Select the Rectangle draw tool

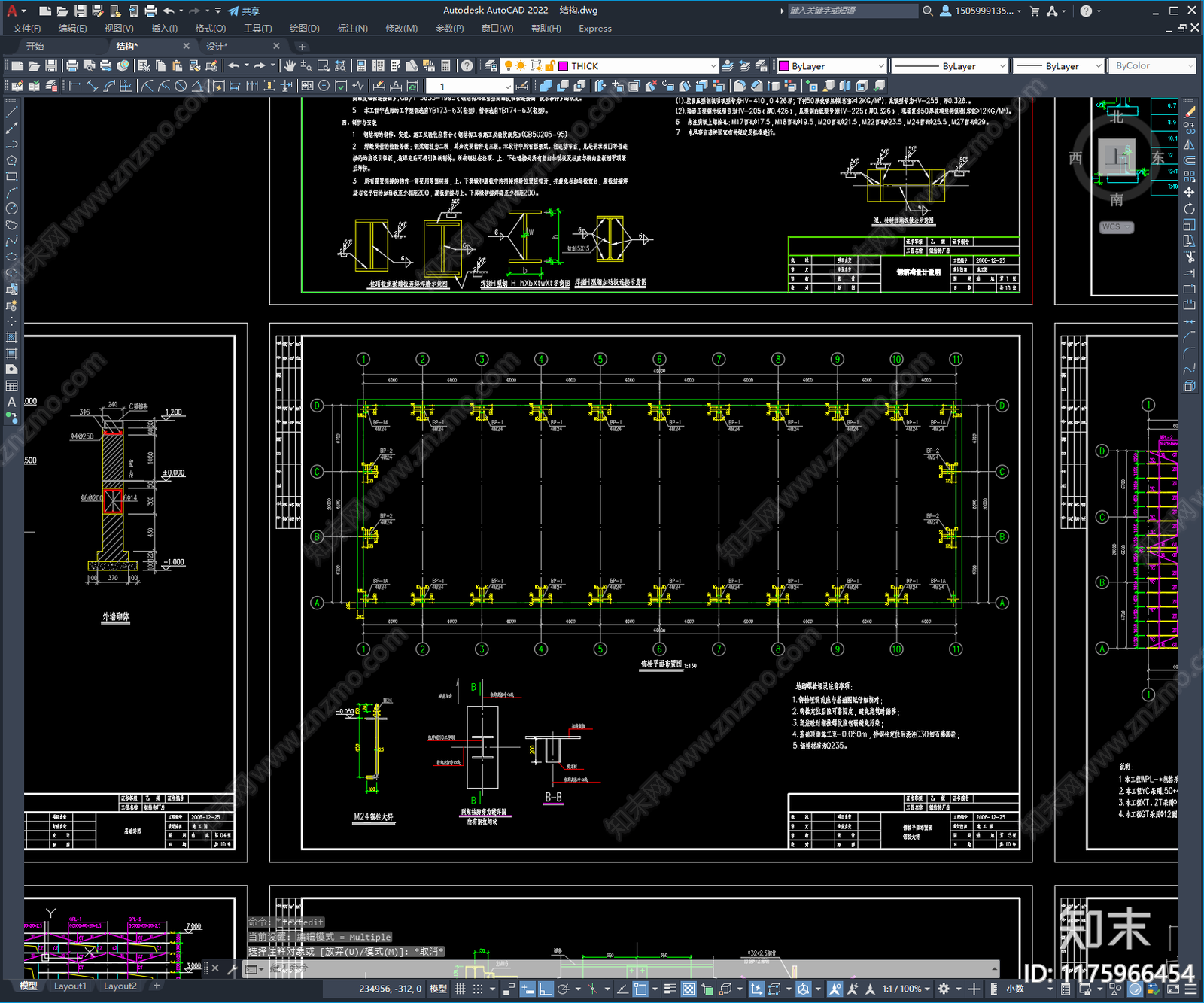pos(11,177)
